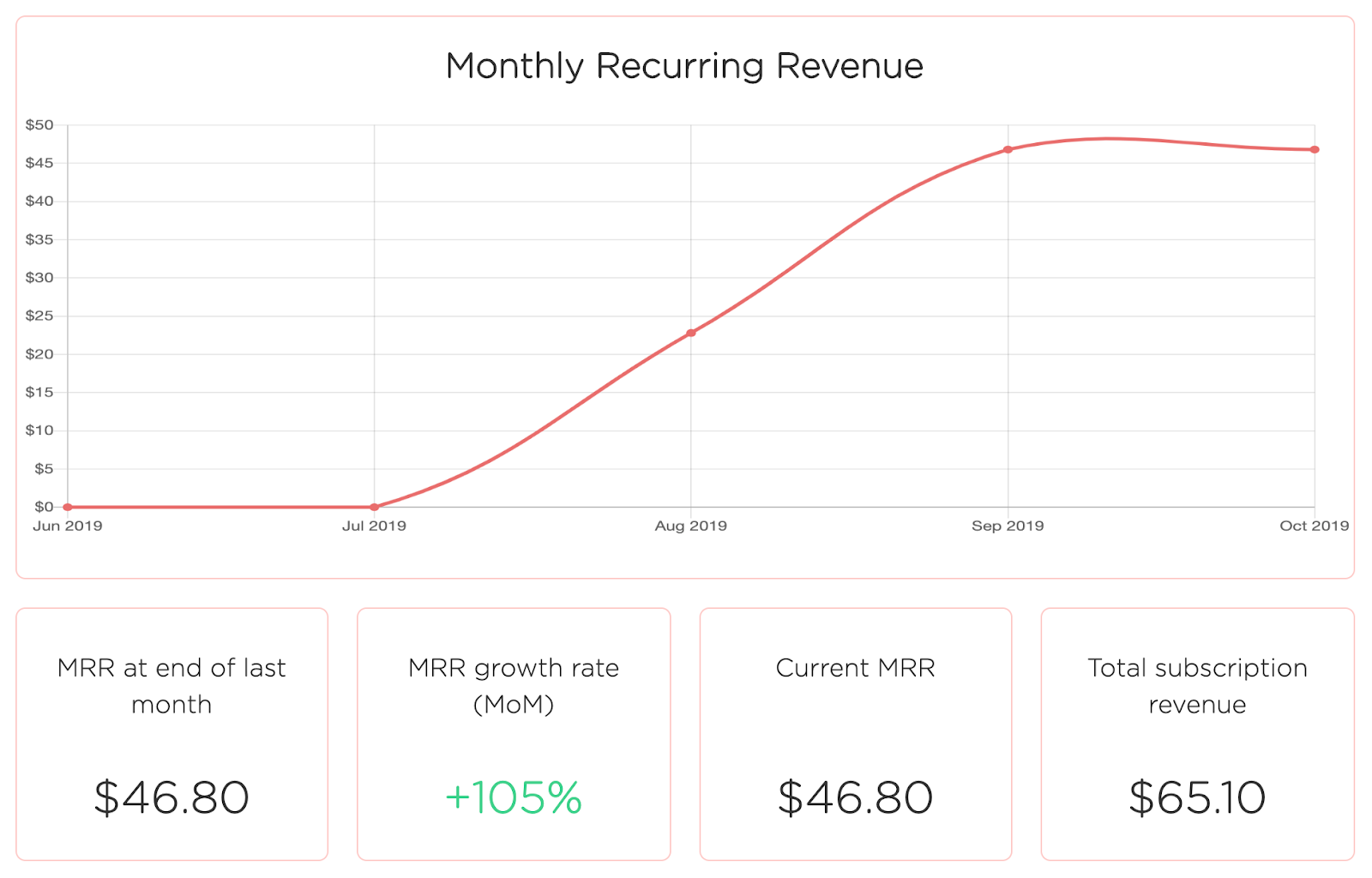Click the Sep 2019 x-axis label
1372x878 pixels.
point(1008,526)
